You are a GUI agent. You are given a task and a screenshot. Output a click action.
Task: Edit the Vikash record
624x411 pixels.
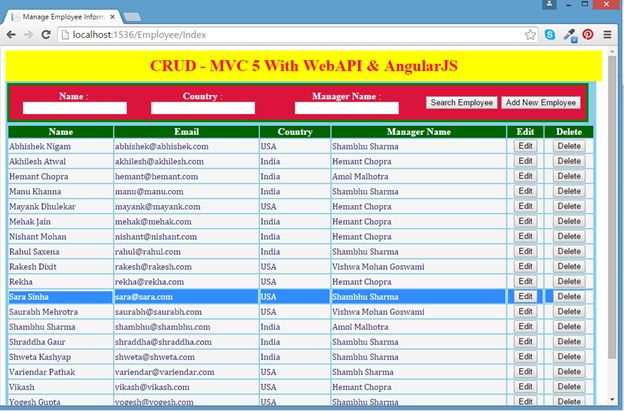tap(525, 387)
